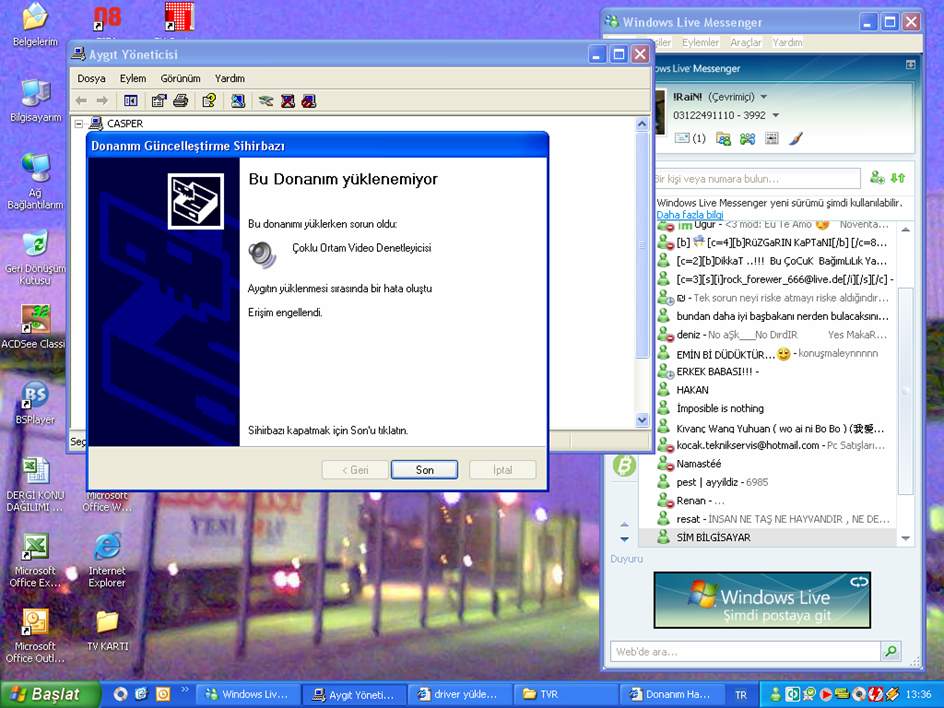The width and height of the screenshot is (944, 708).
Task: Click the TR language indicator in the taskbar
Action: (x=741, y=695)
